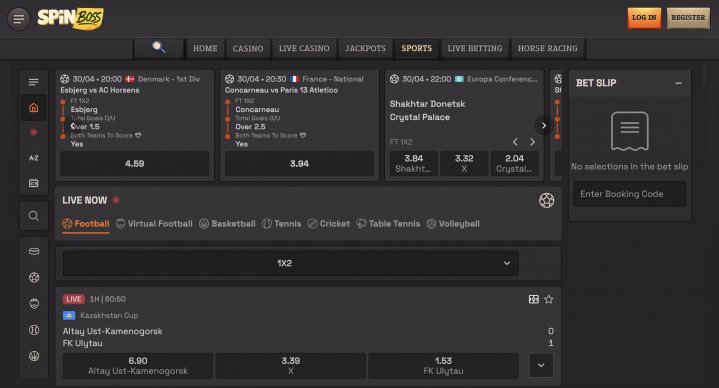Click the LOG IN button
Viewport: 719px width, 388px height.
click(644, 18)
